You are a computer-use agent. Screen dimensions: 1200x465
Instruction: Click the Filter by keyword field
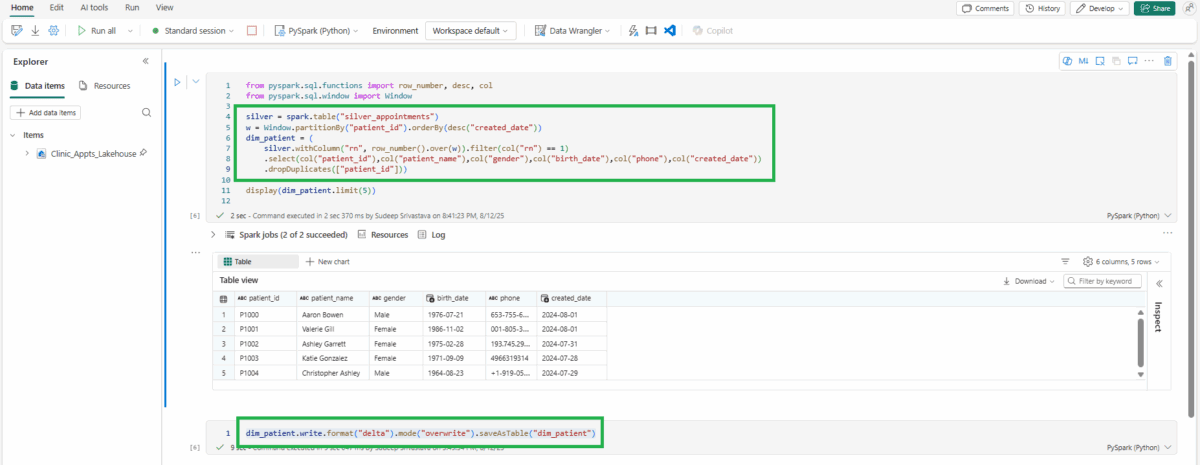pyautogui.click(x=1105, y=282)
